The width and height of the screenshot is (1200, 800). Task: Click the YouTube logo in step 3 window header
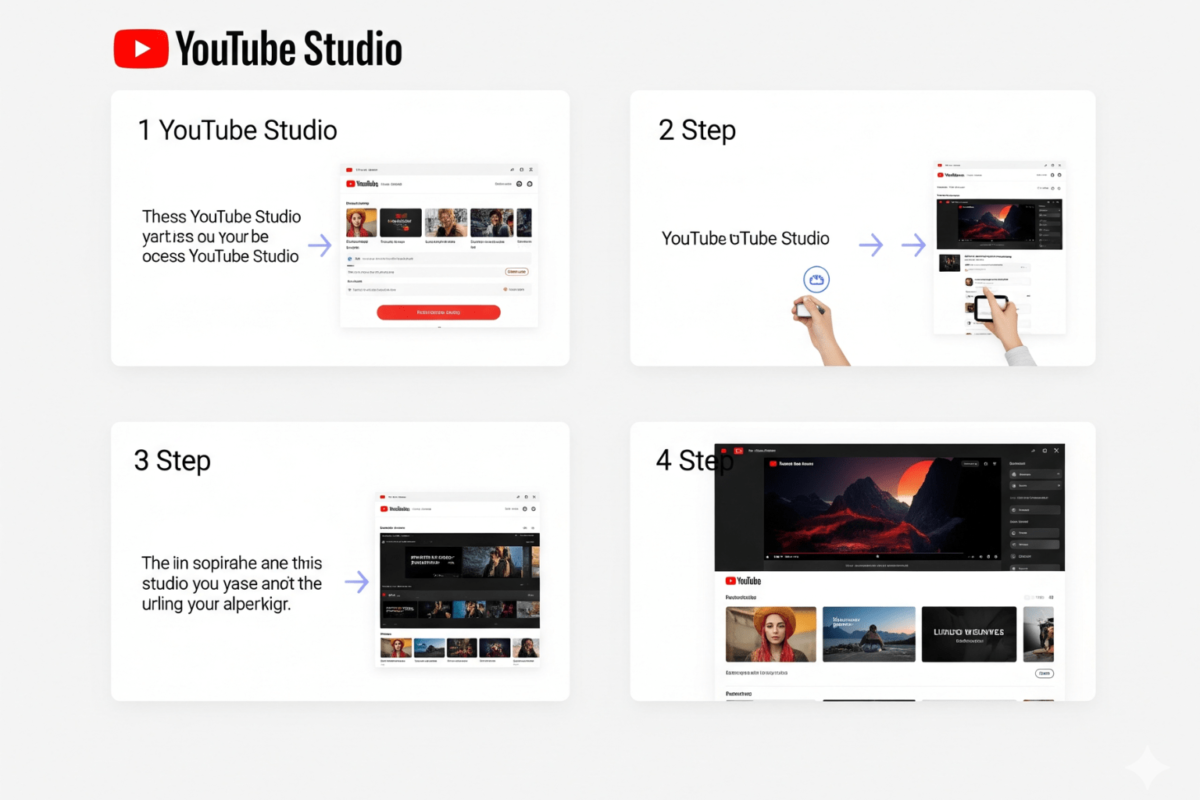[x=396, y=509]
